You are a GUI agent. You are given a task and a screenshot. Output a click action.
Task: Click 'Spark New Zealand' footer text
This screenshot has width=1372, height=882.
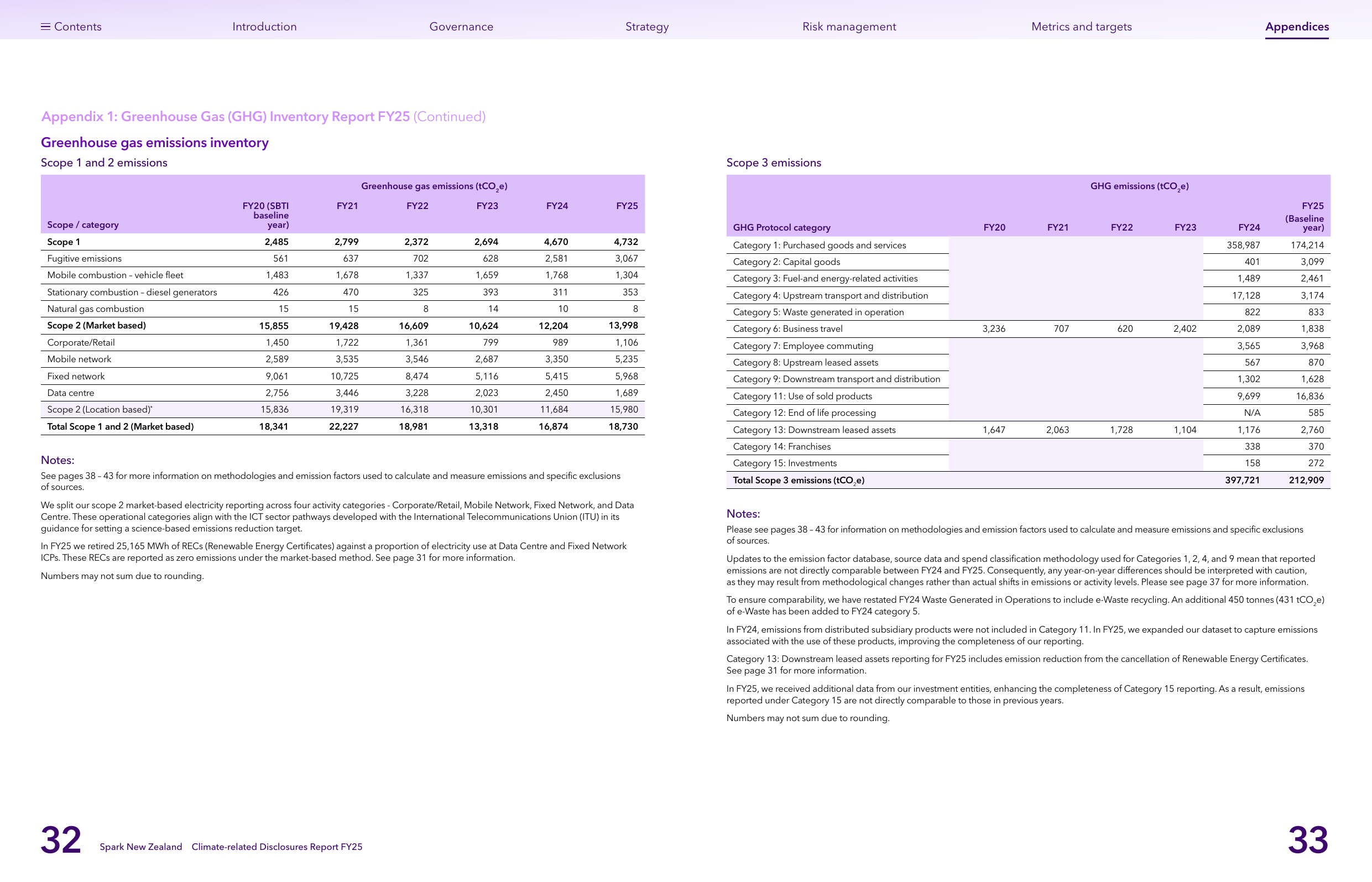(x=141, y=847)
